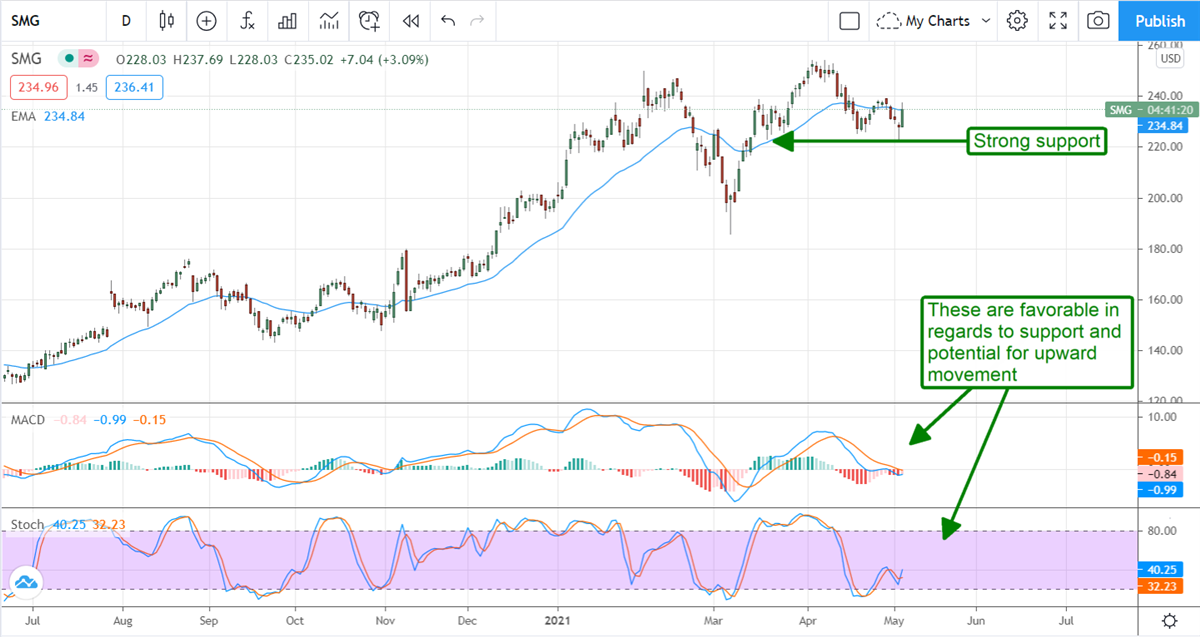Image resolution: width=1200 pixels, height=637 pixels.
Task: Open indicator templates icon
Action: 328,20
